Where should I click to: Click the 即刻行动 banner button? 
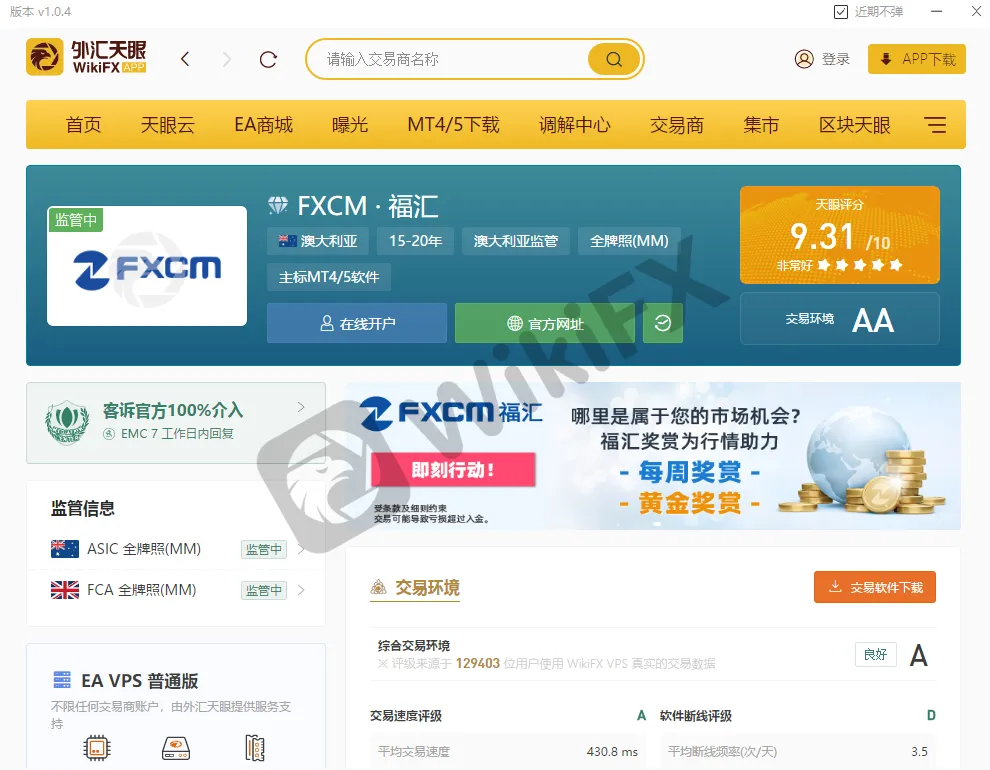click(x=453, y=470)
